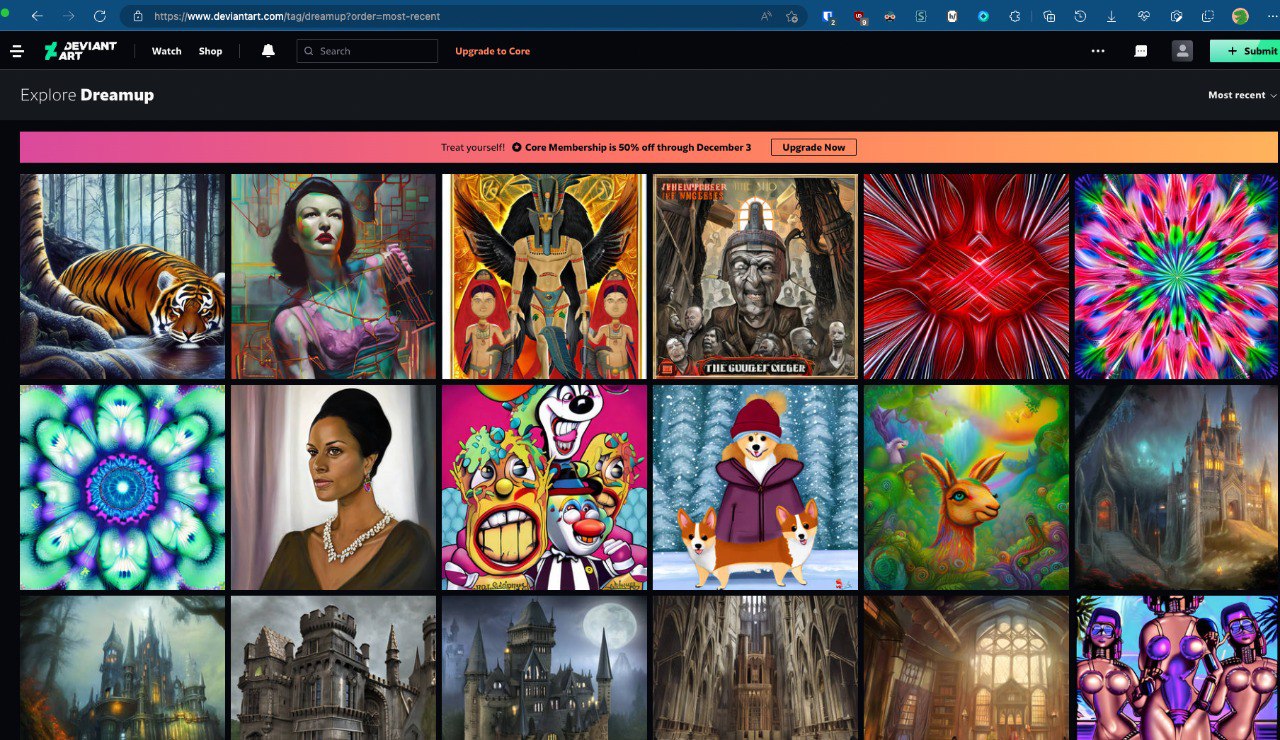Click the Upgrade Now button
Viewport: 1280px width, 740px height.
[813, 147]
